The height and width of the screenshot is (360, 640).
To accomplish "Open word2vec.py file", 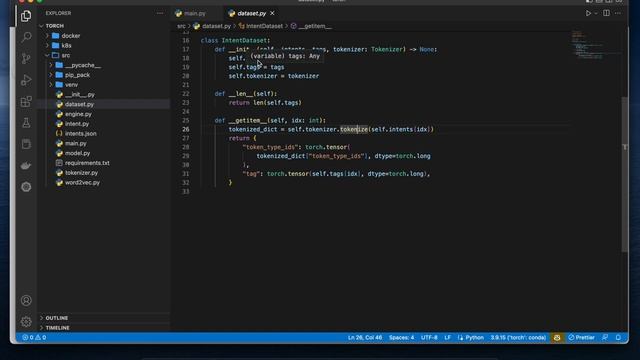I will click(x=82, y=183).
